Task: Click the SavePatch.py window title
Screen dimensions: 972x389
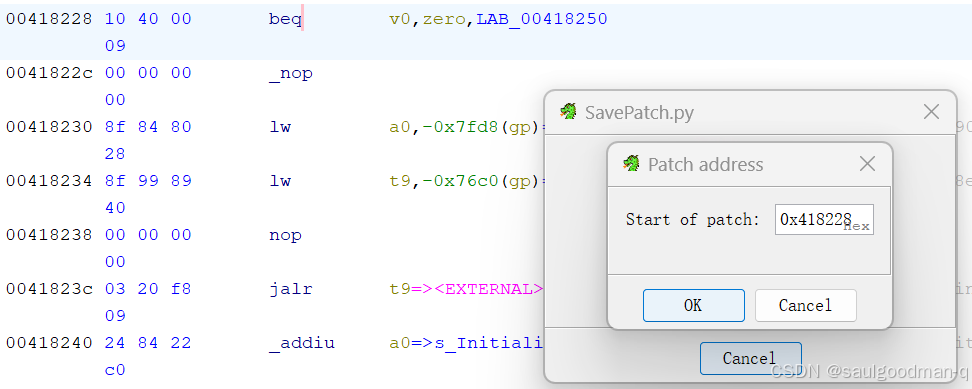Action: [639, 112]
